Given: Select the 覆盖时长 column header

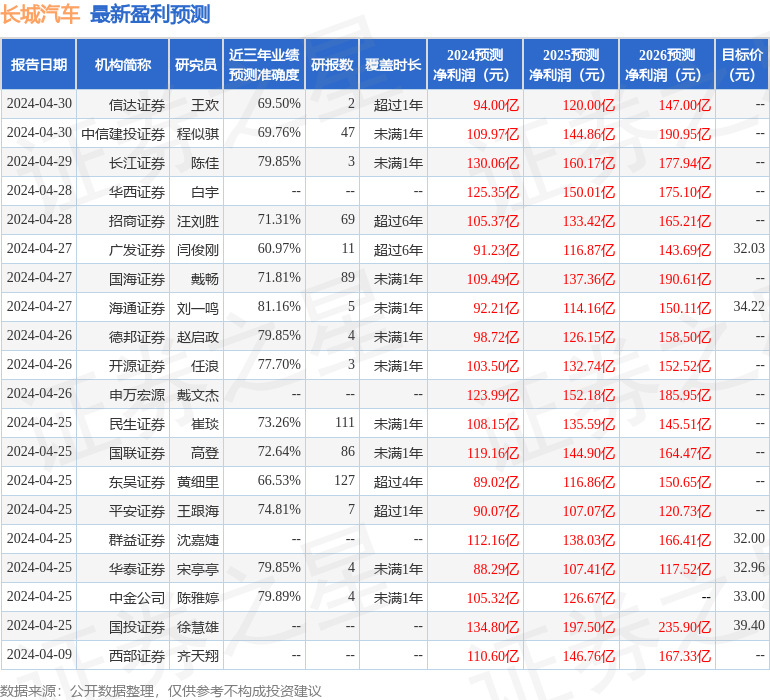Looking at the screenshot, I should point(393,64).
